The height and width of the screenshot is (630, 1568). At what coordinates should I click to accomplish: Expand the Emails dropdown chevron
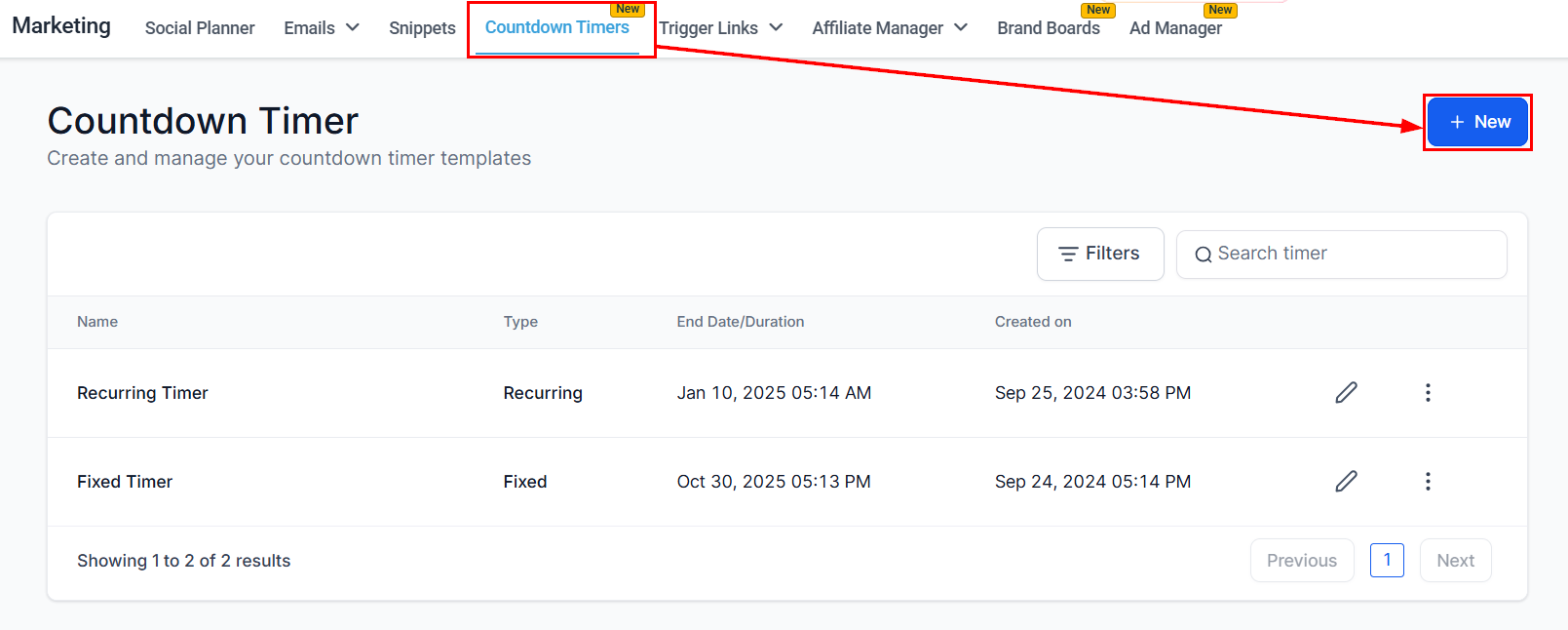click(x=353, y=27)
